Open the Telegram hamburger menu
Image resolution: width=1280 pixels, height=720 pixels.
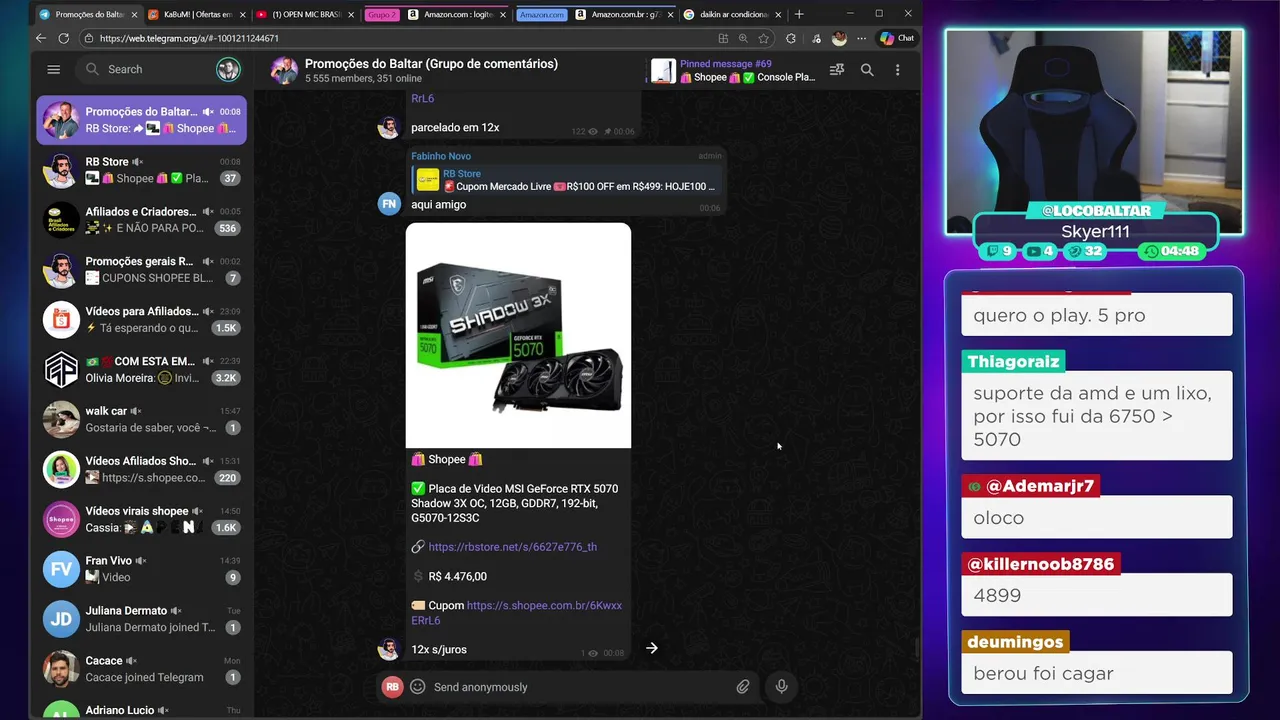[54, 69]
